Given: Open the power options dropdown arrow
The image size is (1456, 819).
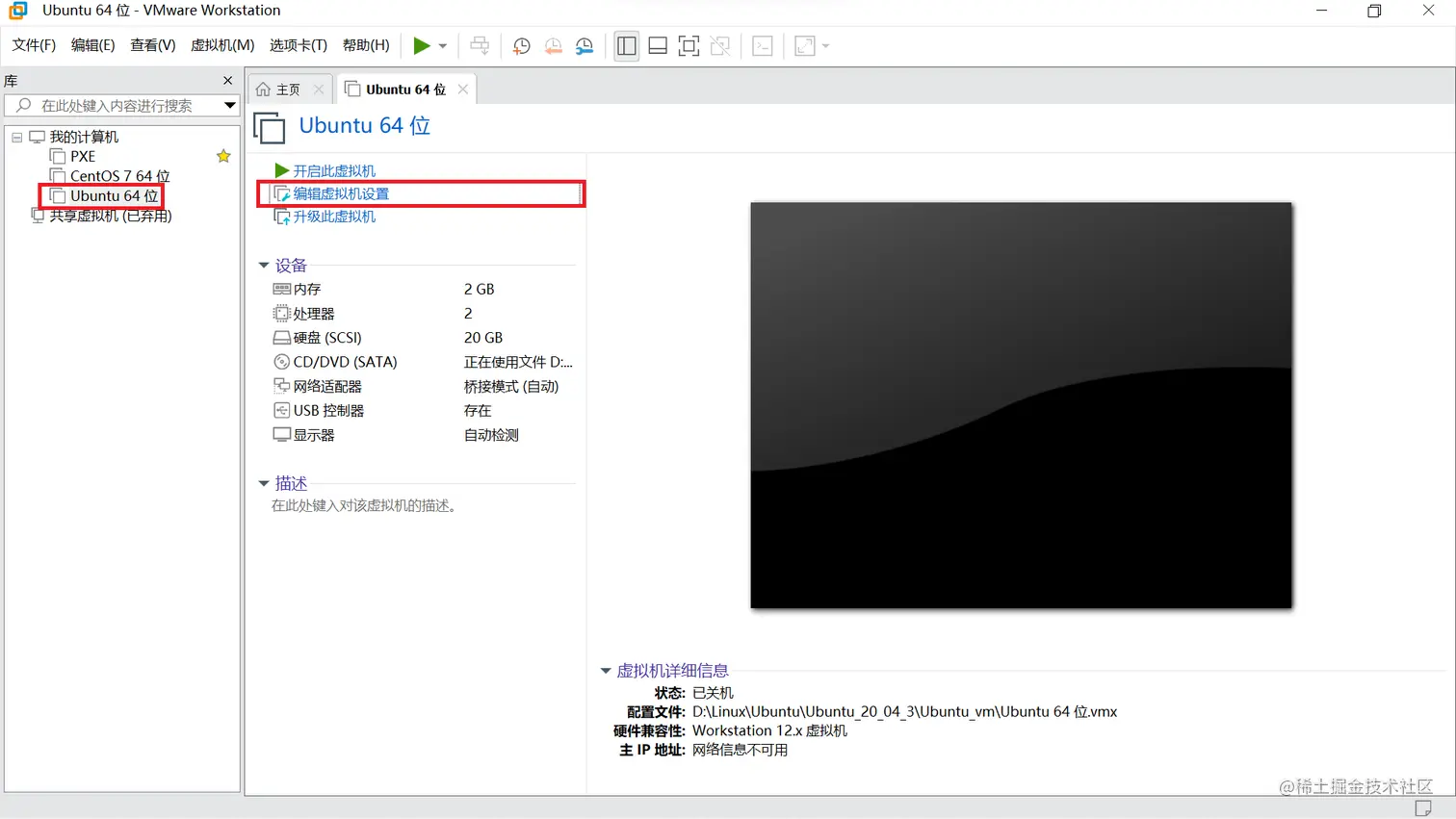Looking at the screenshot, I should 442,45.
